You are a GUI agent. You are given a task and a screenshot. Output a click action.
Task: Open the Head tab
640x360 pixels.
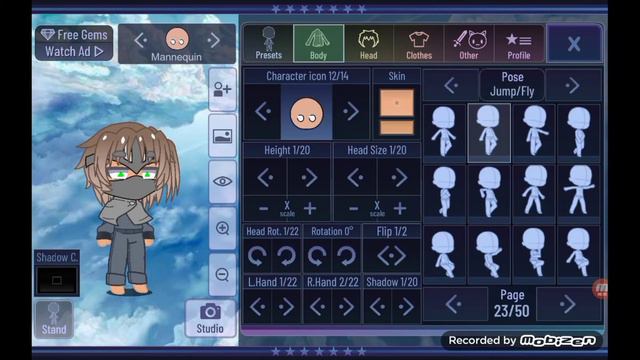point(369,43)
